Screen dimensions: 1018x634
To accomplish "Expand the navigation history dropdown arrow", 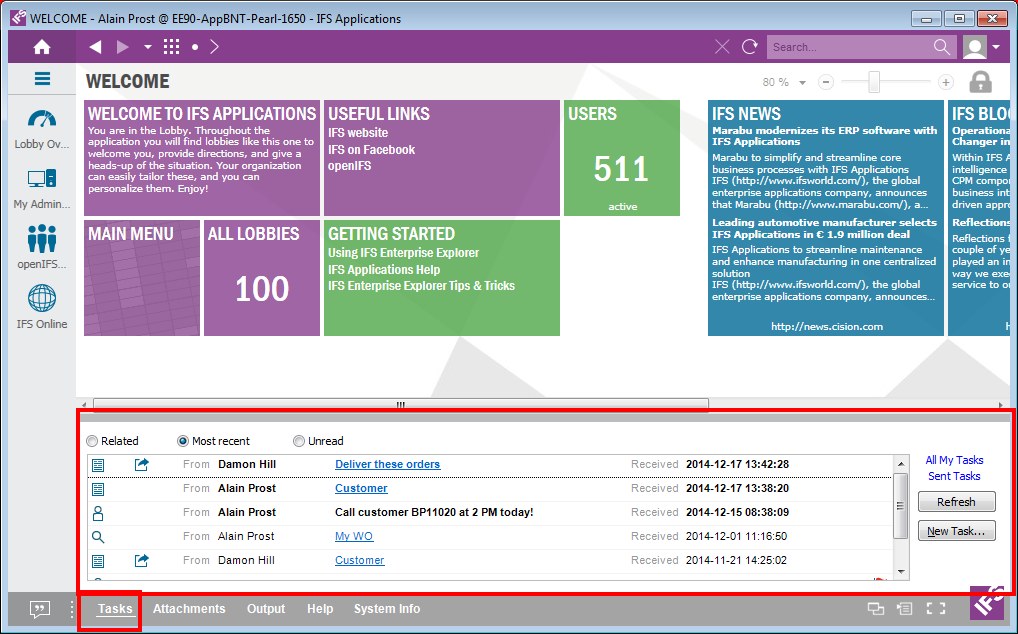I will [148, 47].
